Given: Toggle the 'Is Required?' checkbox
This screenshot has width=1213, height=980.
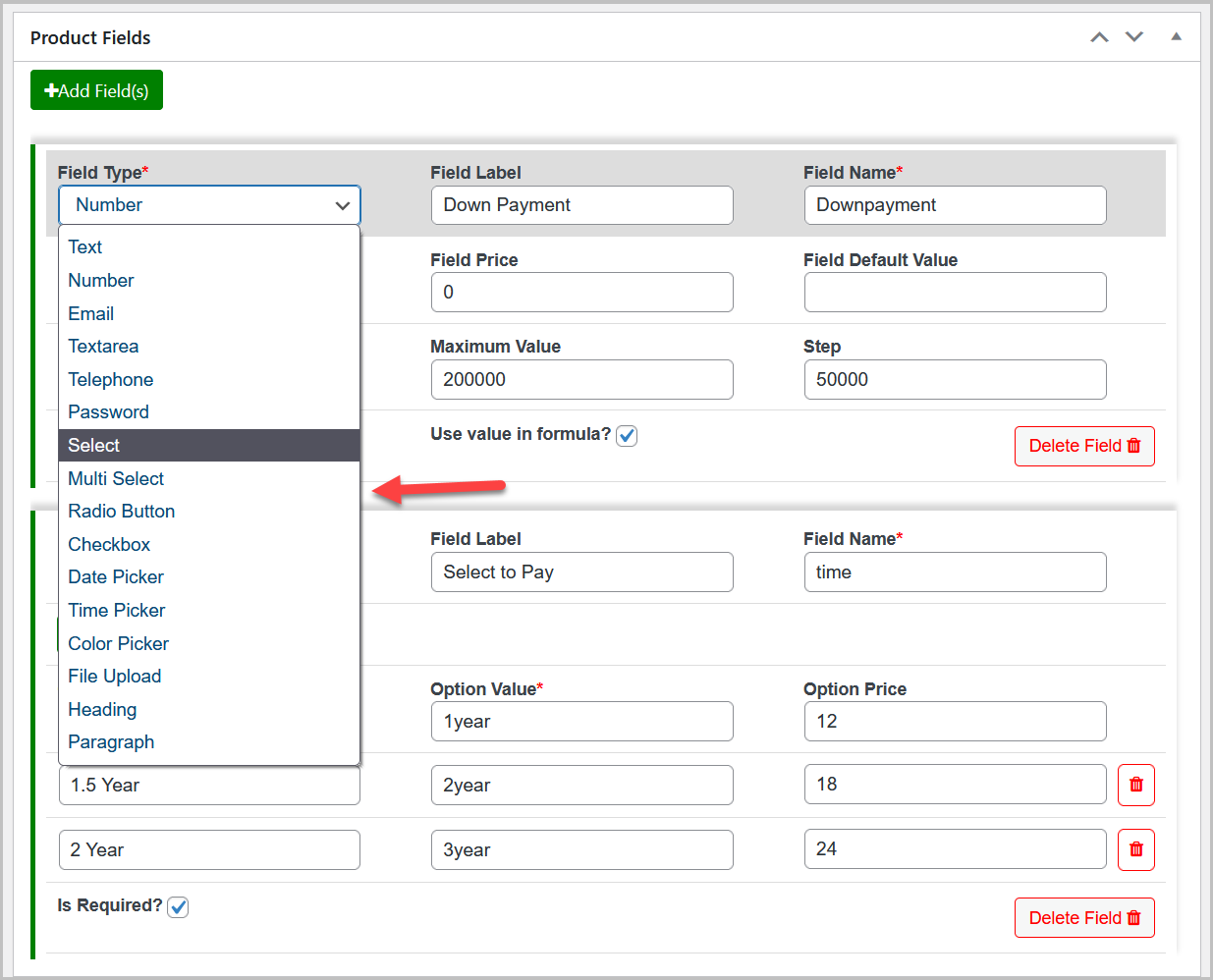Looking at the screenshot, I should coord(178,906).
